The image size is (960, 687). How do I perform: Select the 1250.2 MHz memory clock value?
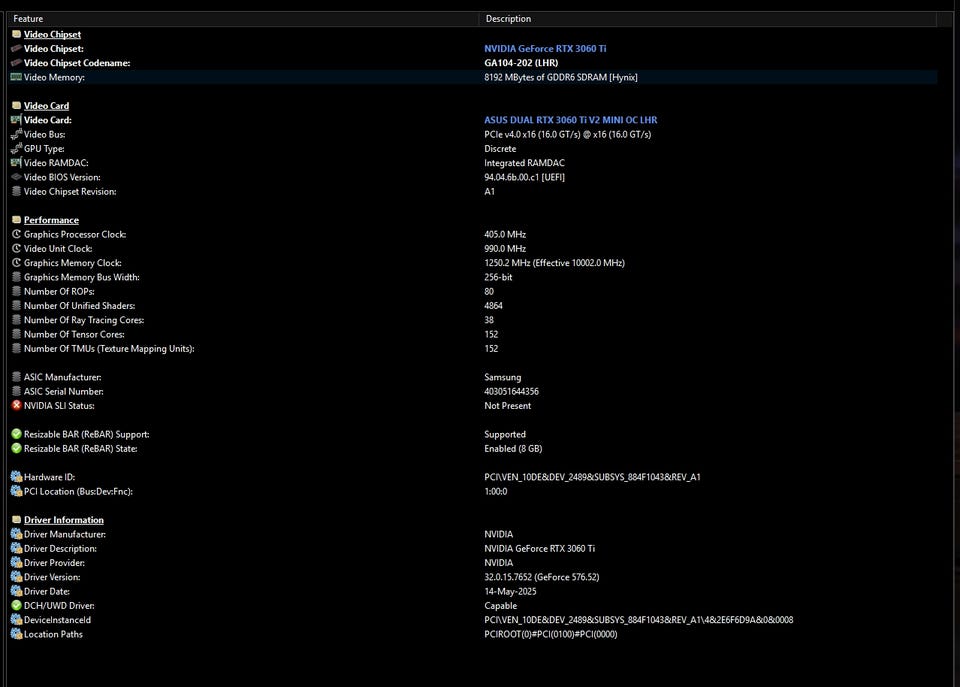point(555,263)
